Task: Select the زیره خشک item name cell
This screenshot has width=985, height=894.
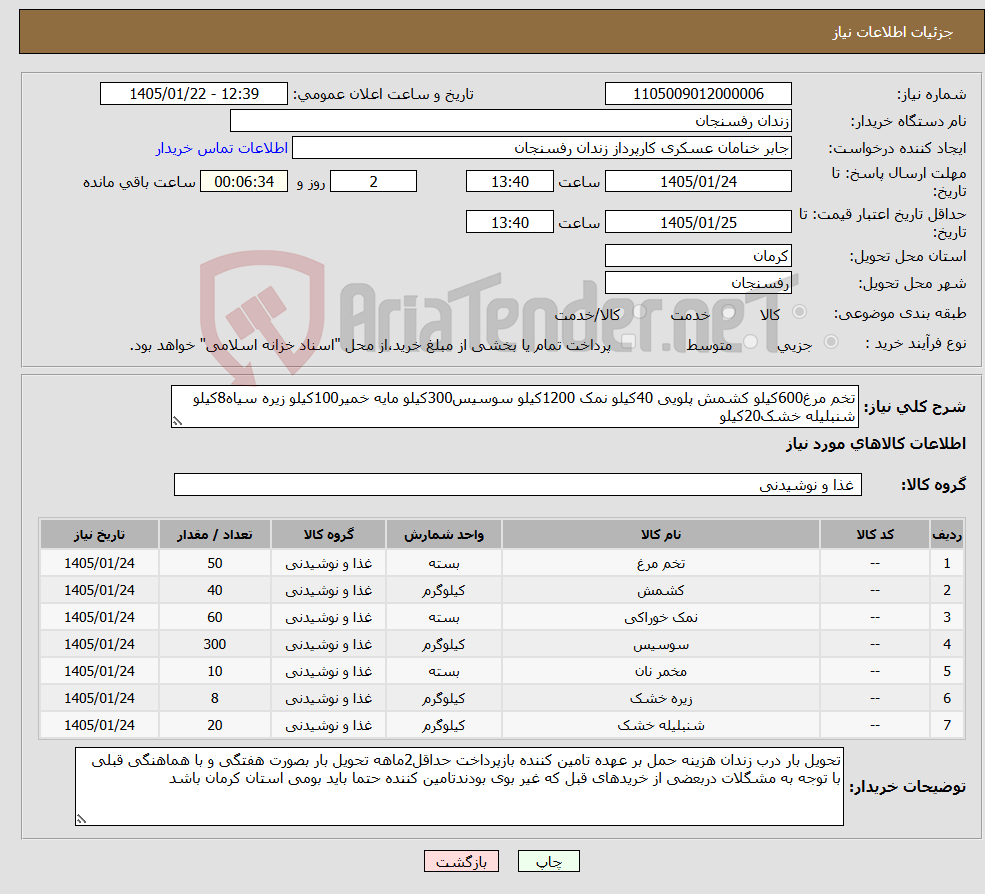Action: tap(661, 699)
